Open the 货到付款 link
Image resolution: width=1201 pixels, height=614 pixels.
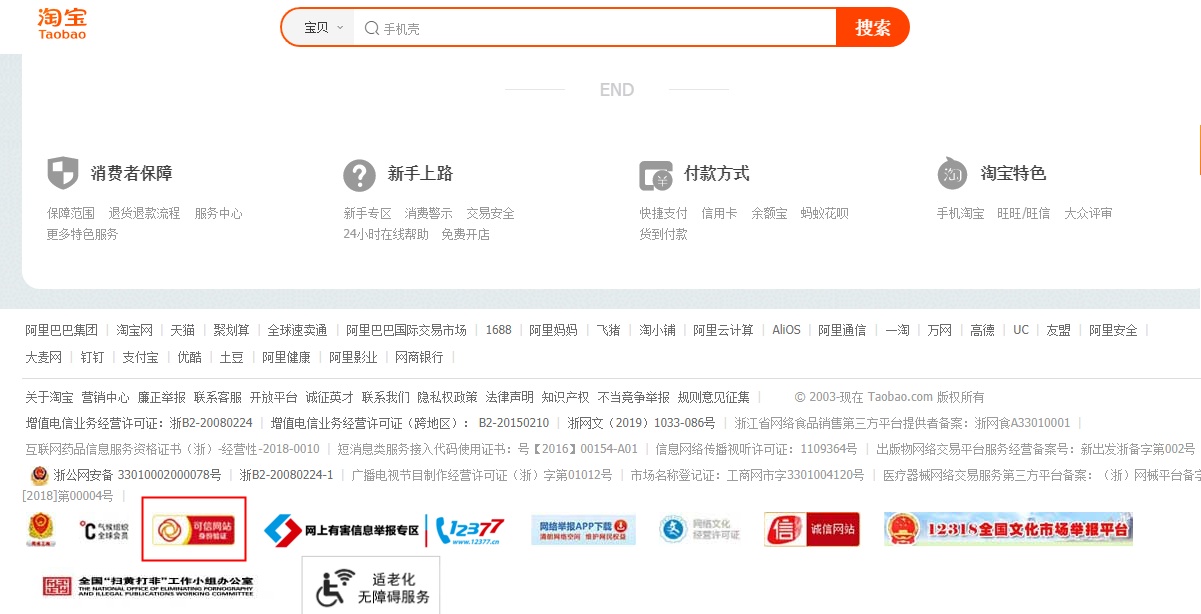pos(664,234)
